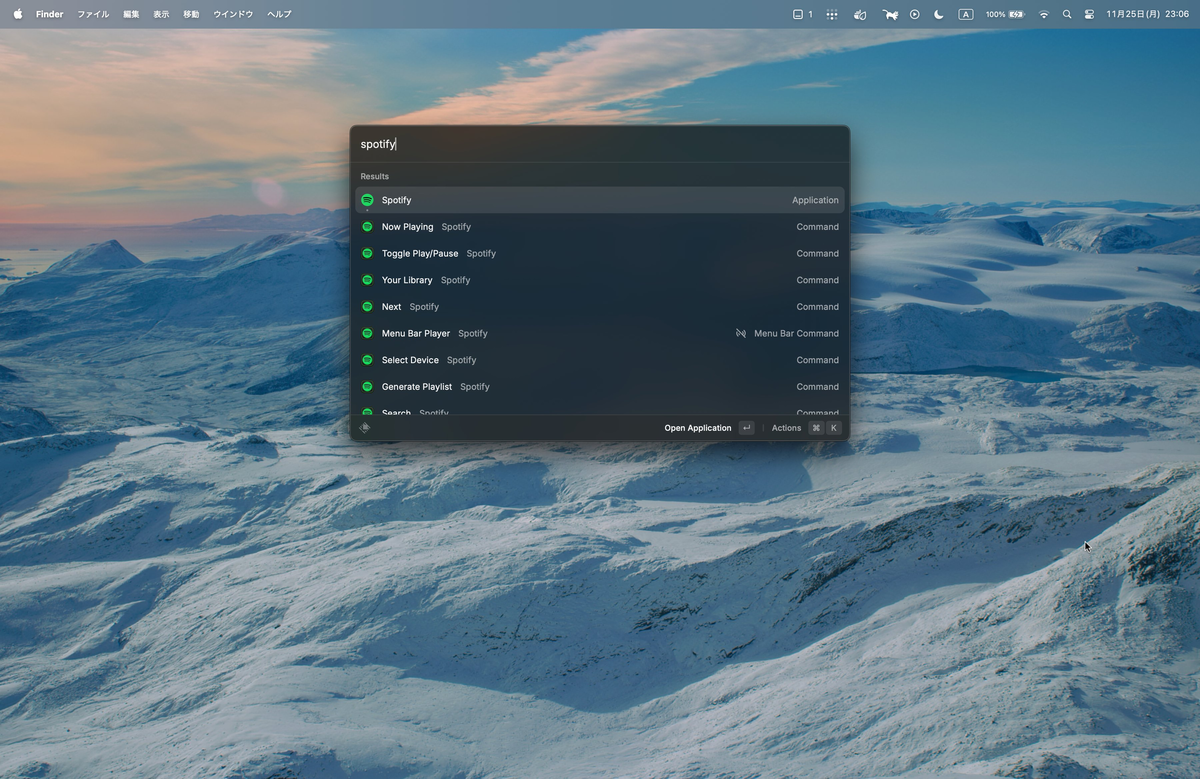
Task: Click the date and time 23:06
Action: [x=1148, y=14]
